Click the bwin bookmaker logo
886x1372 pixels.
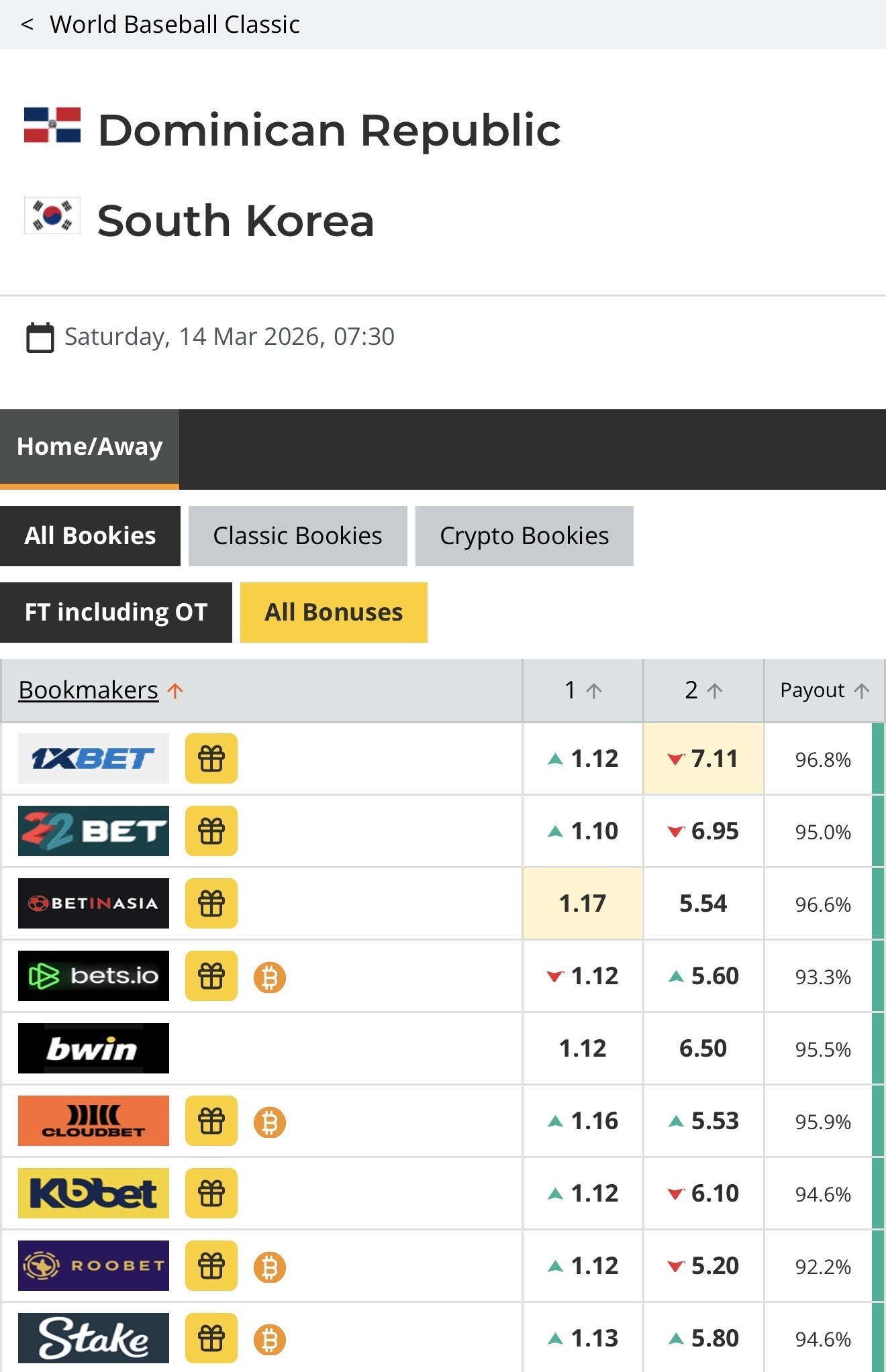pyautogui.click(x=93, y=1048)
